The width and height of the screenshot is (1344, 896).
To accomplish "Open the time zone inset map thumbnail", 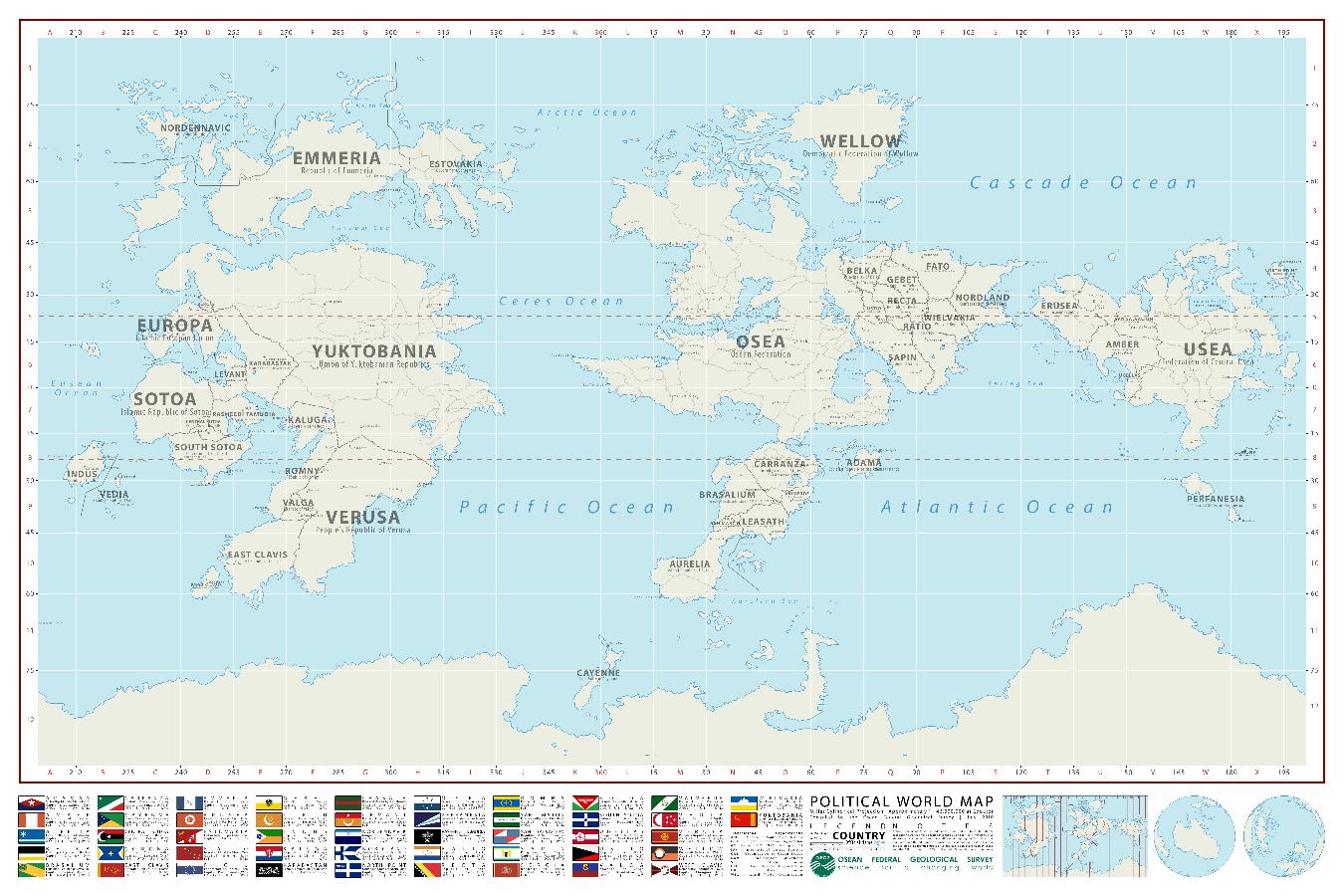I will click(x=1075, y=835).
